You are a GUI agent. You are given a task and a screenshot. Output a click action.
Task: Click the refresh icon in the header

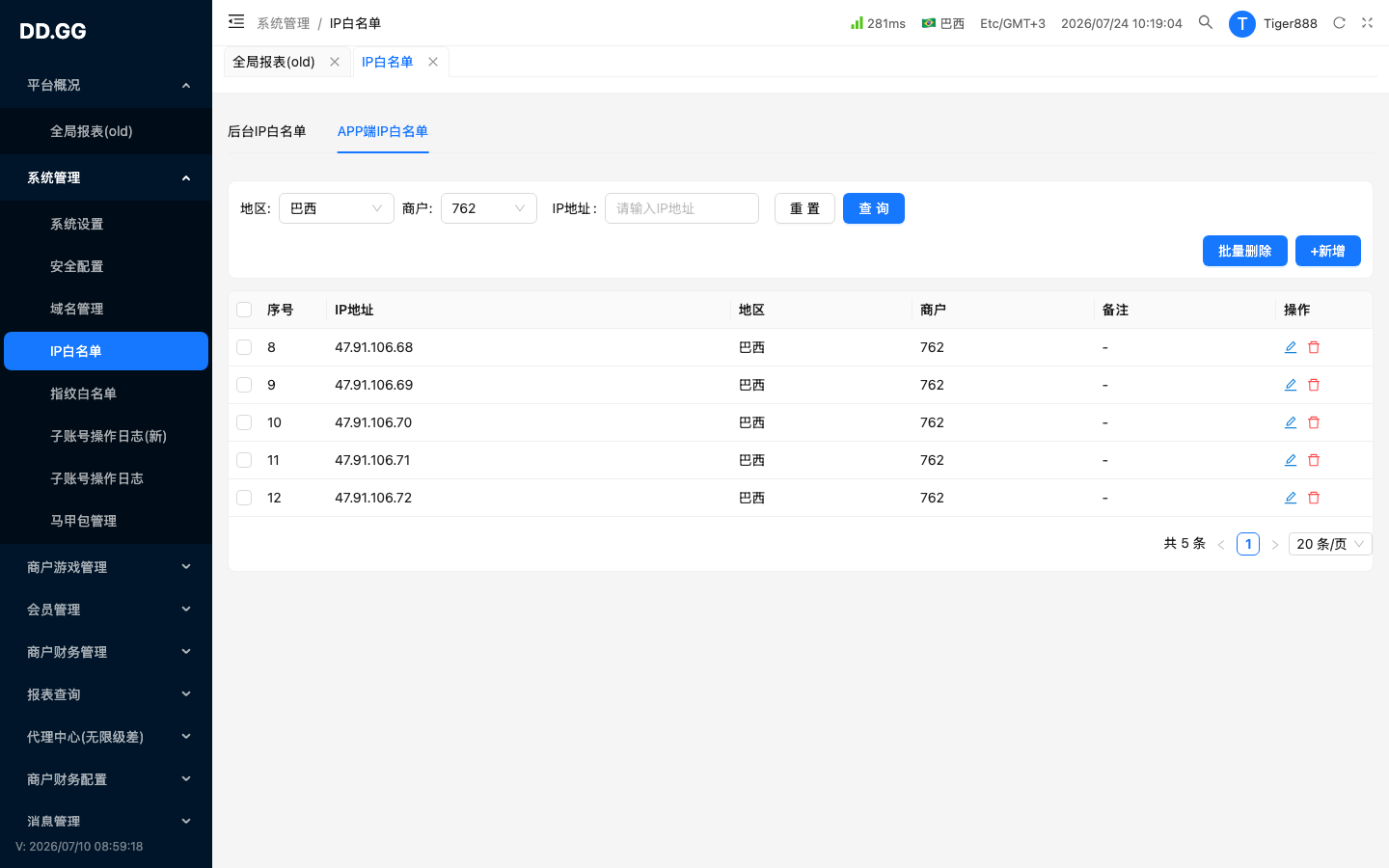pos(1339,22)
